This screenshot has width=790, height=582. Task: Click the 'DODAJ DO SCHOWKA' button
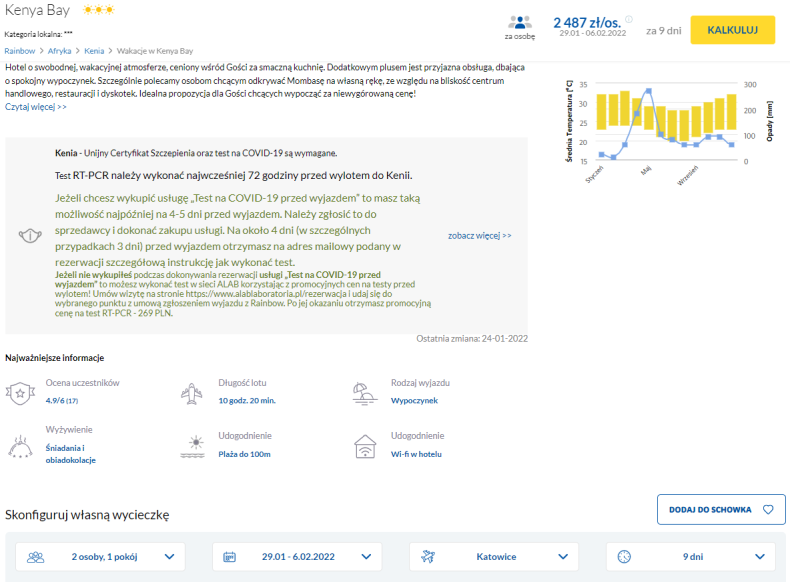click(x=721, y=509)
